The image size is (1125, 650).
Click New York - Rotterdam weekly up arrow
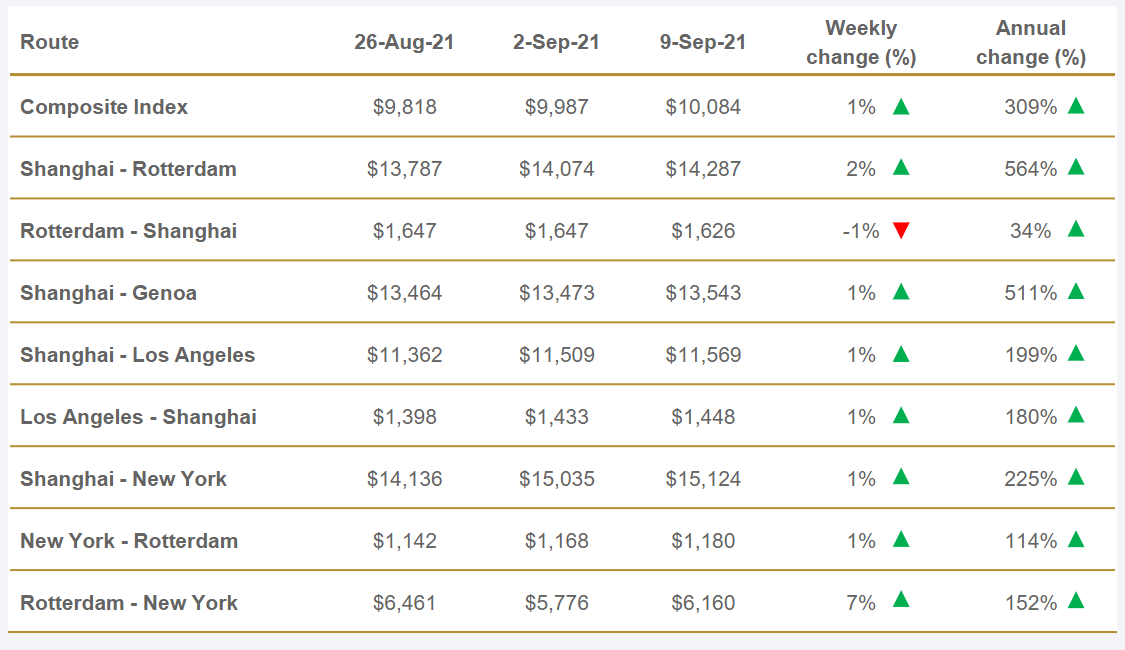tap(901, 539)
